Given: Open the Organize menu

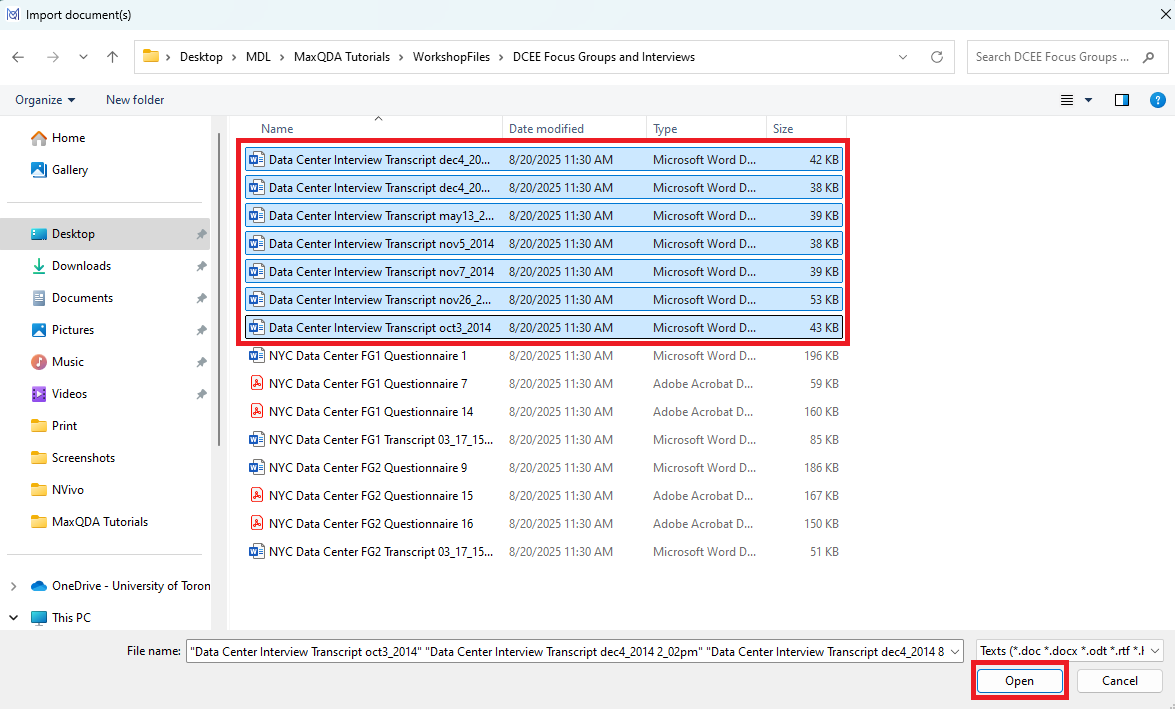Looking at the screenshot, I should pos(45,100).
